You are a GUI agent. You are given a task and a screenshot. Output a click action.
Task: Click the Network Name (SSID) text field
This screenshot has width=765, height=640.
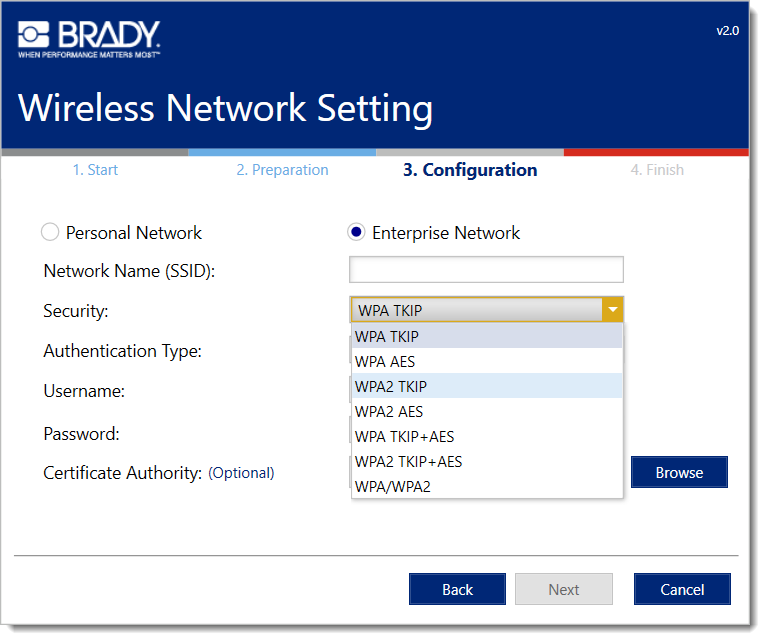pyautogui.click(x=486, y=270)
